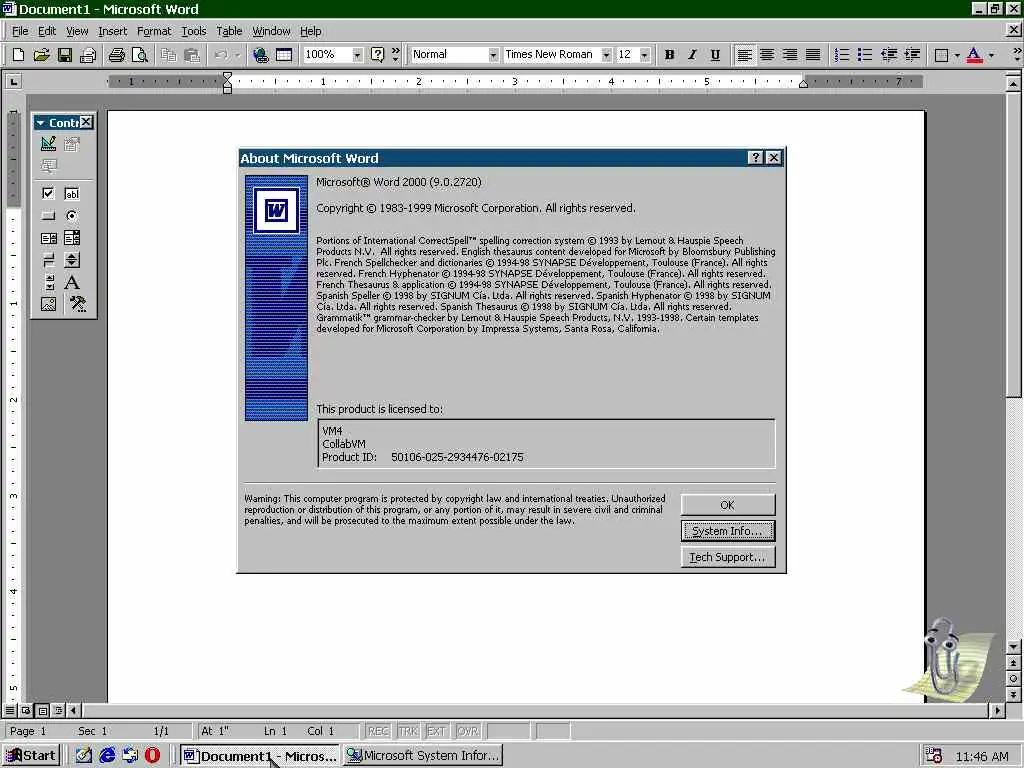This screenshot has height=768, width=1024.
Task: Open More Controls (hammer and wrench)
Action: pos(78,304)
